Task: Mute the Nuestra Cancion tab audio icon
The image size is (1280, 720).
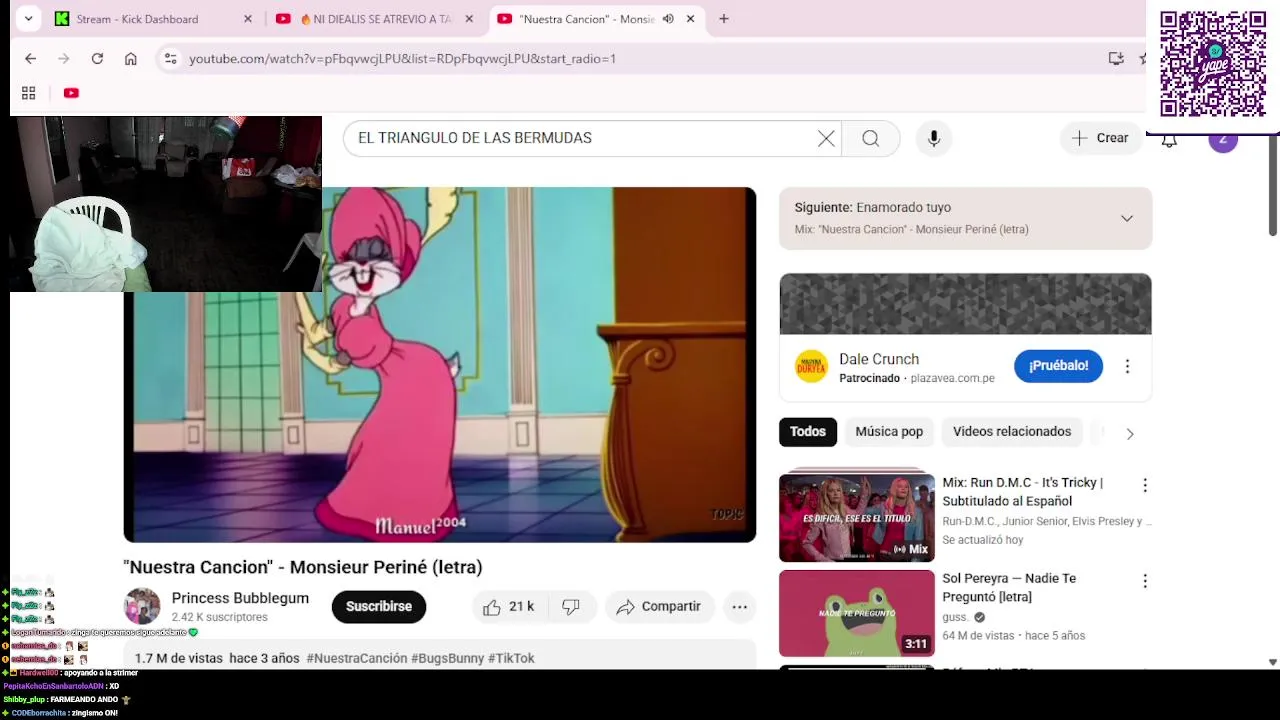Action: click(x=668, y=19)
